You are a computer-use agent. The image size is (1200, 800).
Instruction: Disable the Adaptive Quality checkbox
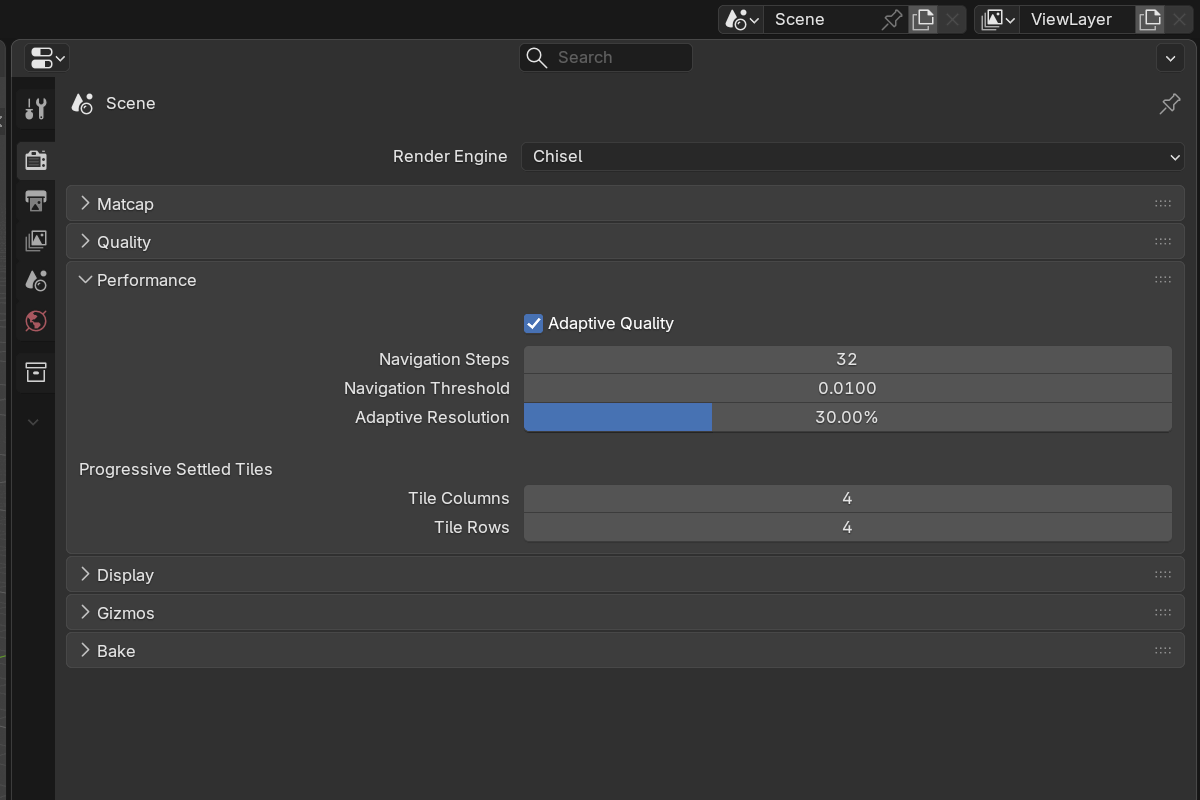point(533,323)
